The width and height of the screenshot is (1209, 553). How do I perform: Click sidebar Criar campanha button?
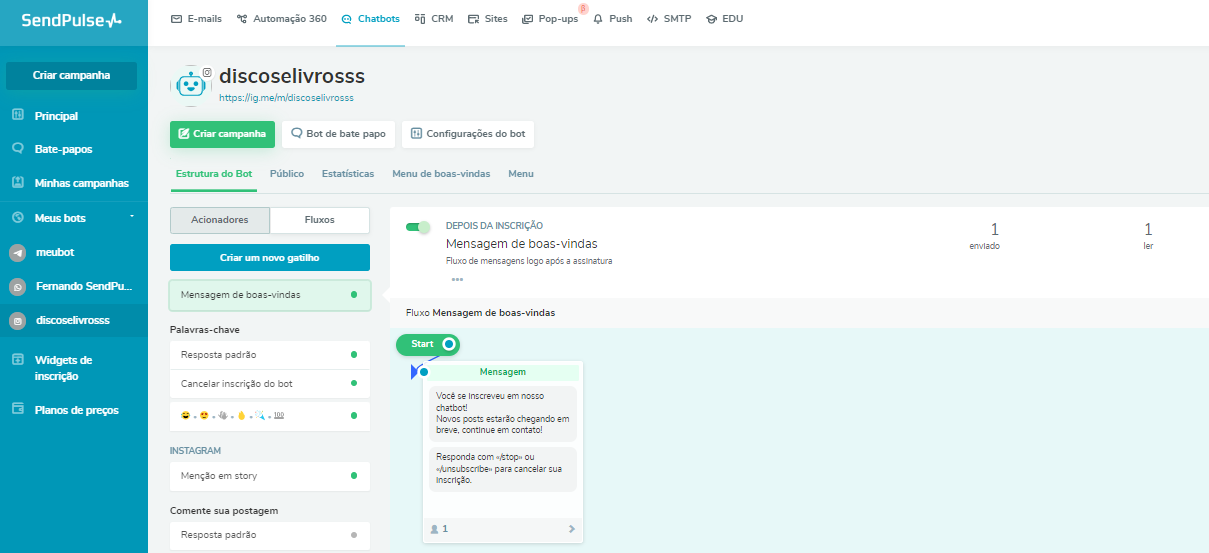pyautogui.click(x=72, y=75)
